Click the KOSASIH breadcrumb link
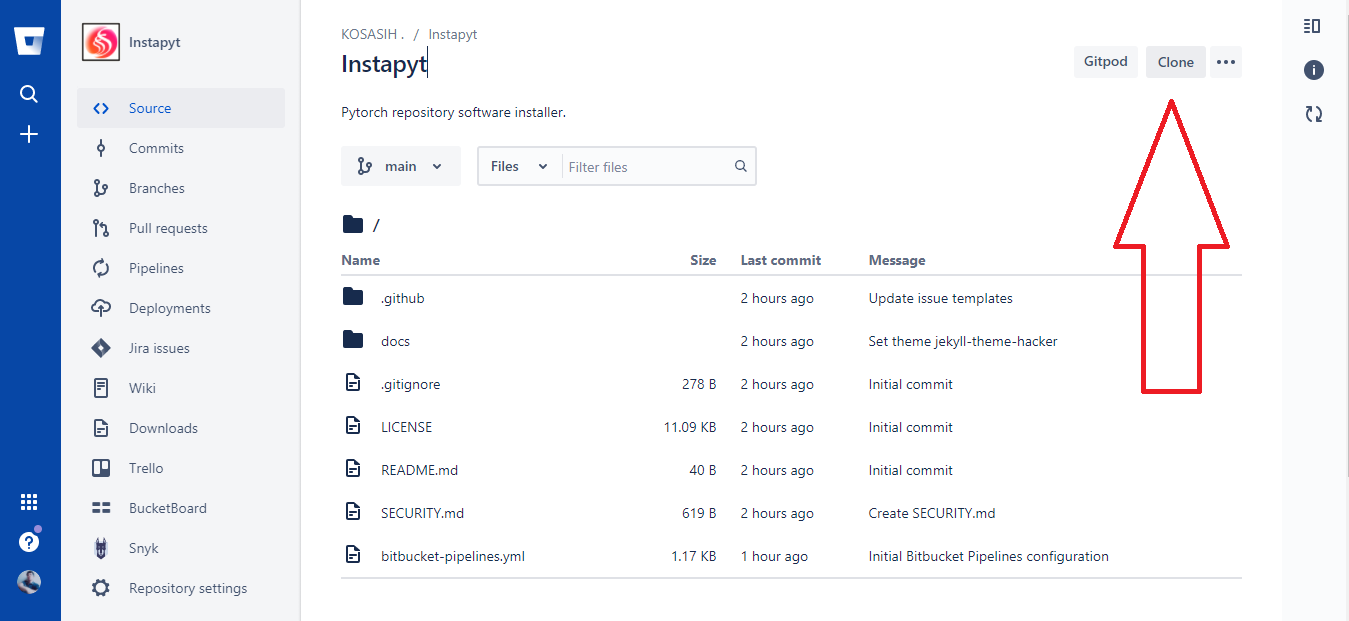The height and width of the screenshot is (621, 1349). tap(372, 34)
